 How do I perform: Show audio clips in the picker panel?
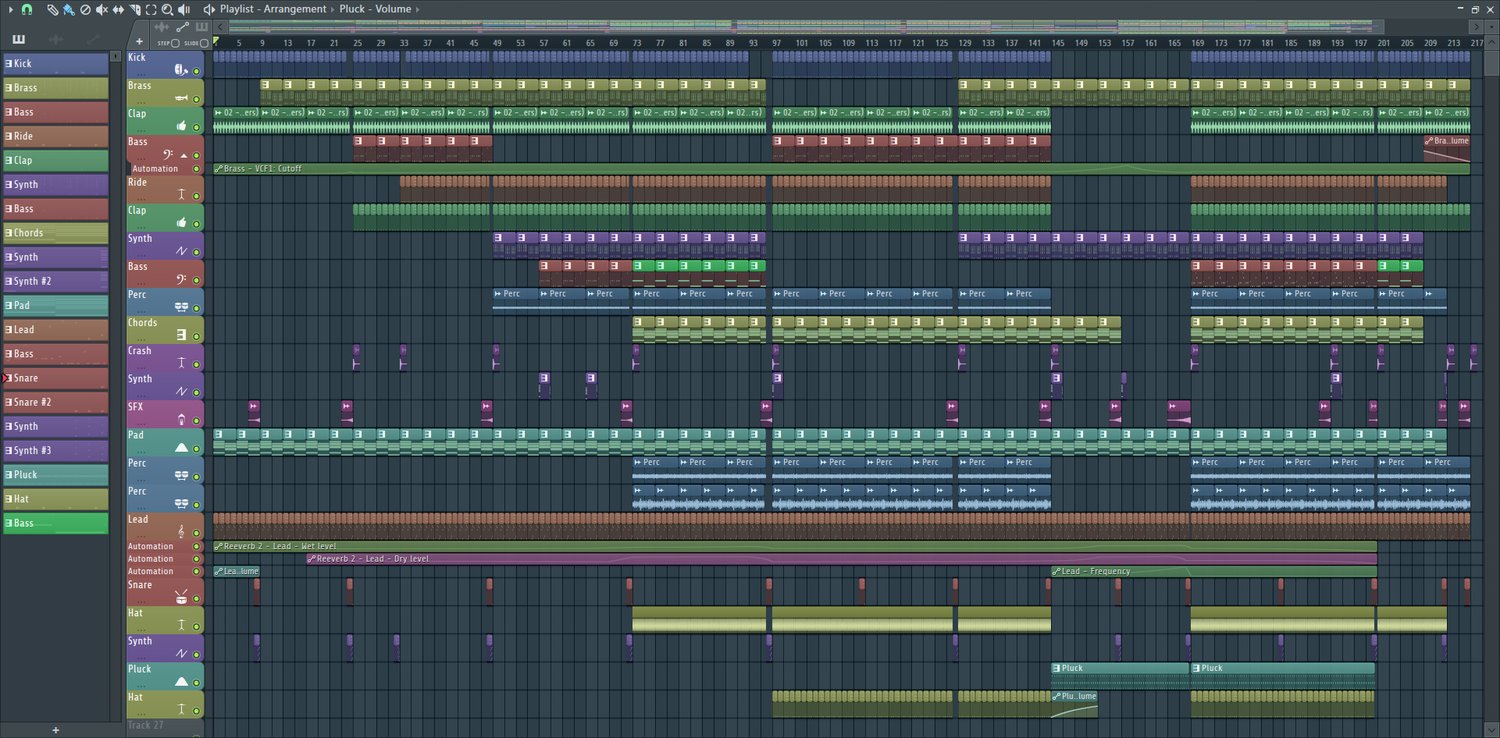(x=55, y=39)
